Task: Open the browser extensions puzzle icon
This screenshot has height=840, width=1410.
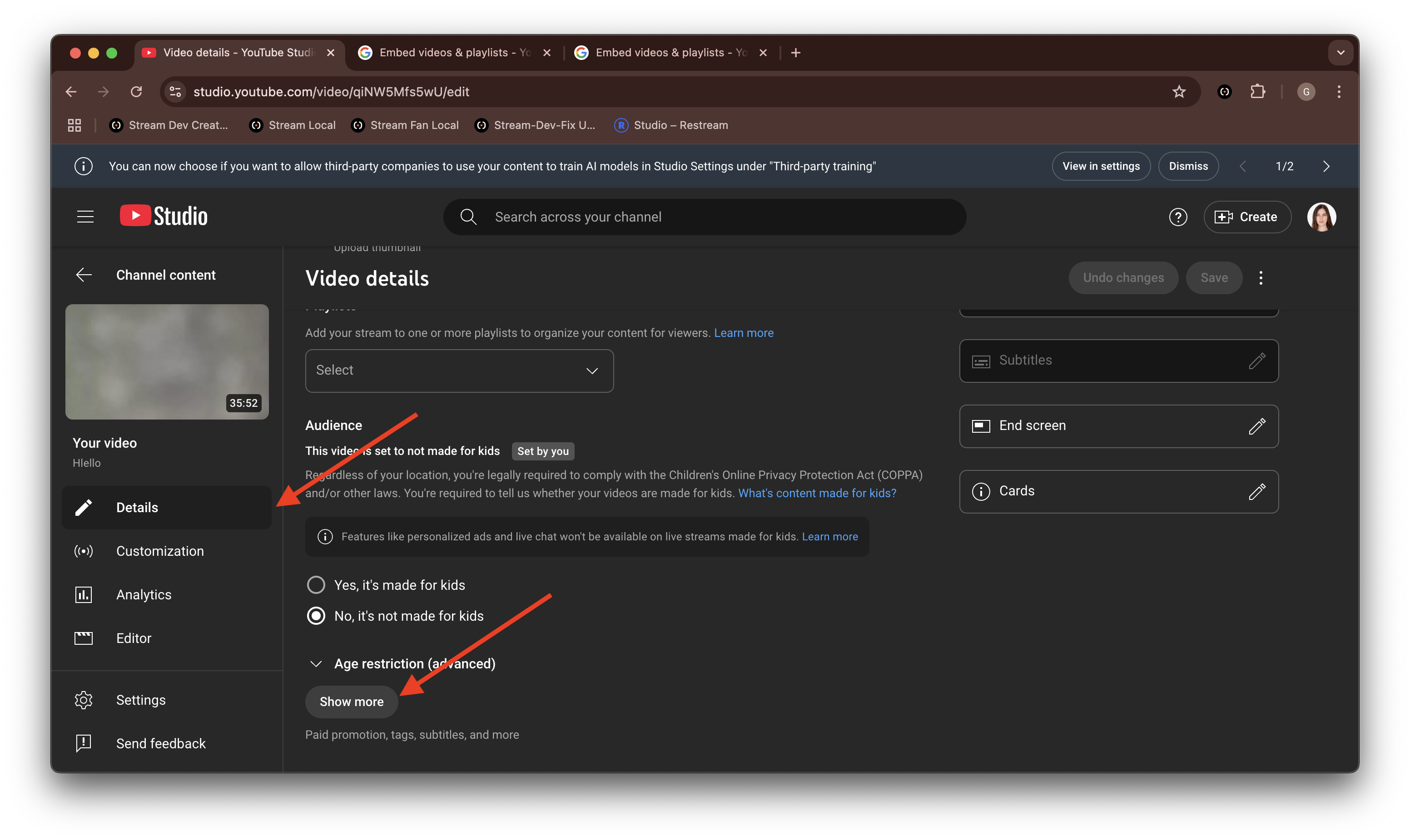Action: coord(1257,92)
